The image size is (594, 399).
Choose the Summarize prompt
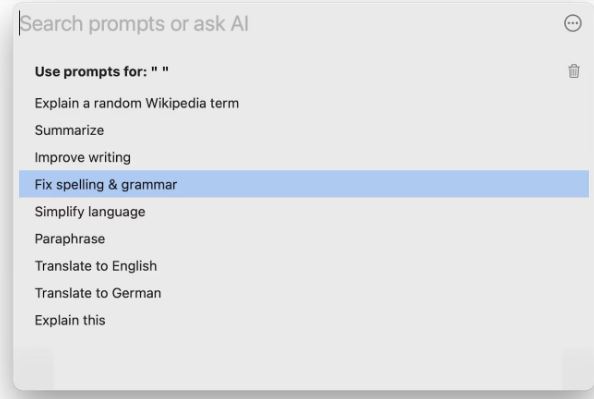304,130
